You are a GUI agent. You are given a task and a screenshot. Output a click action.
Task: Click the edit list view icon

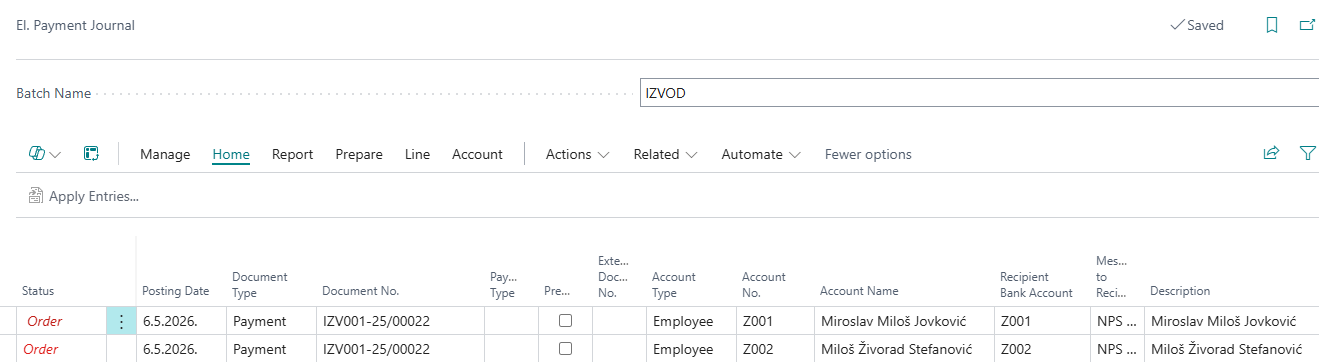(91, 154)
